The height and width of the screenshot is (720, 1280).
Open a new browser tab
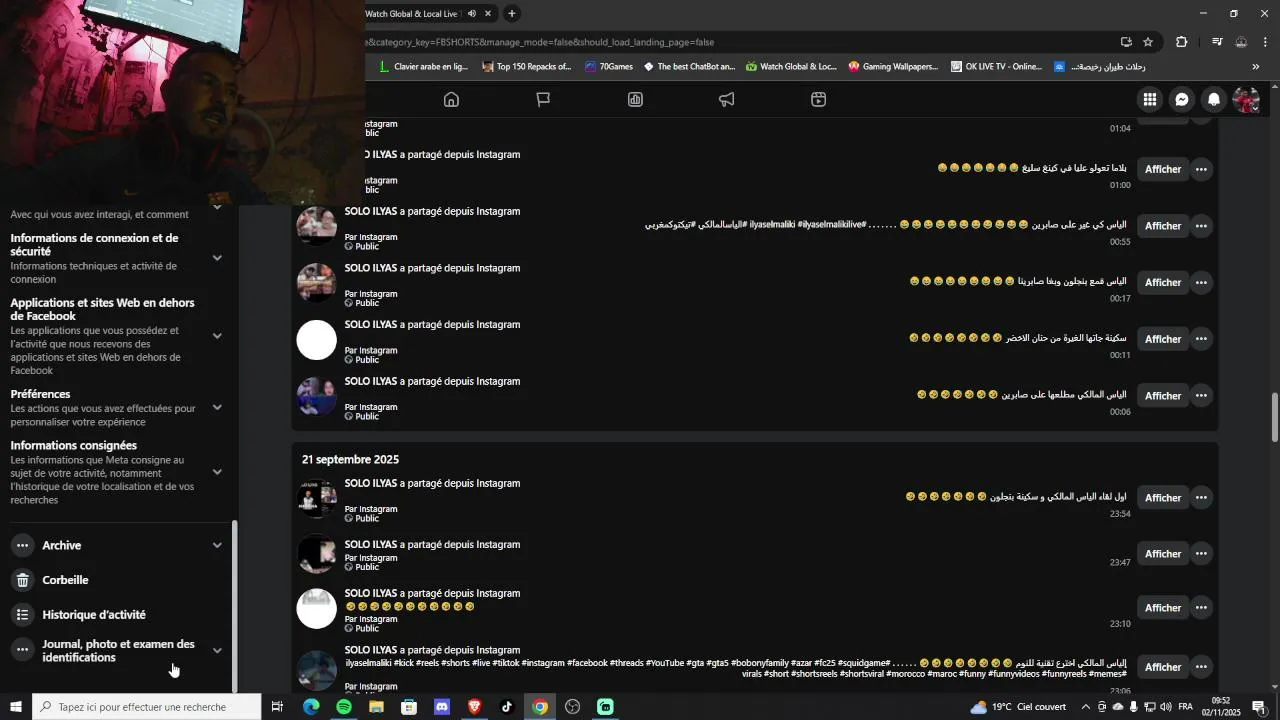tap(512, 14)
